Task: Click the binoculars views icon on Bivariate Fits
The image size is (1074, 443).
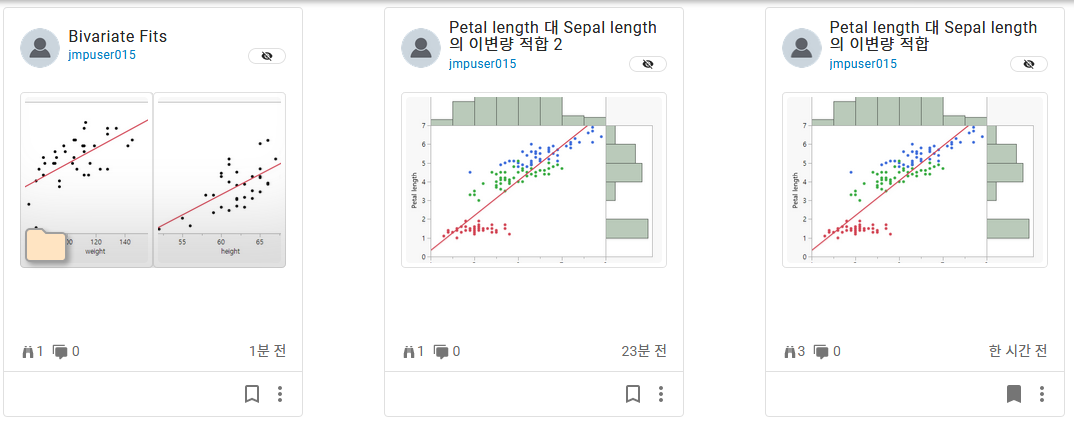Action: pos(28,352)
